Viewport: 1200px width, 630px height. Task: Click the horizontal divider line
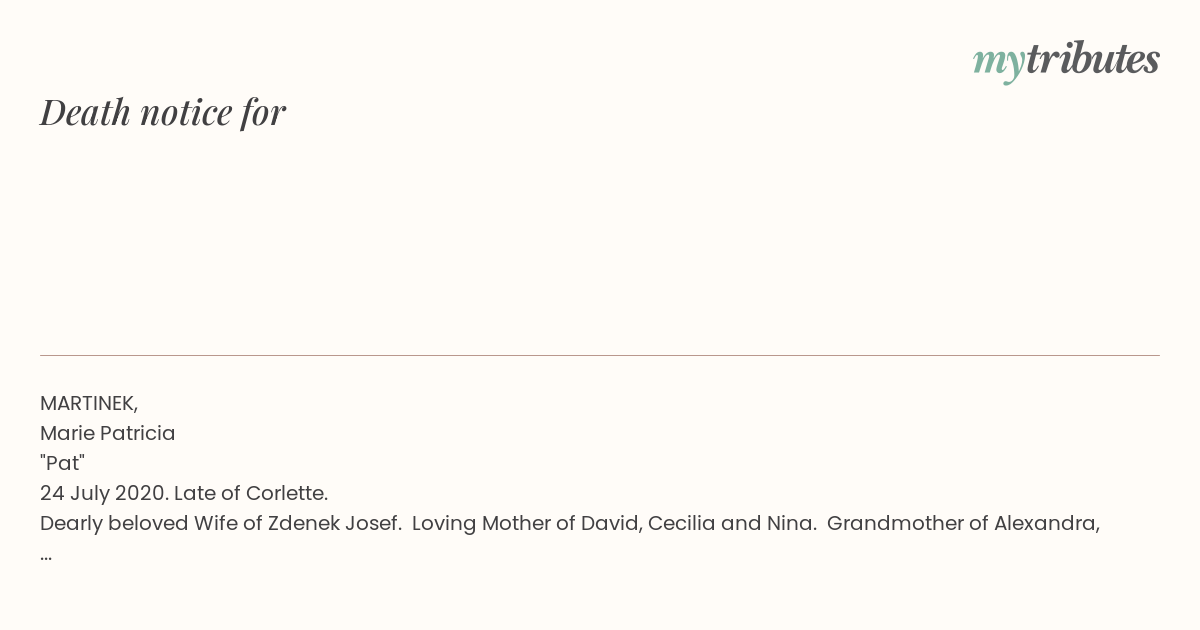[x=600, y=355]
